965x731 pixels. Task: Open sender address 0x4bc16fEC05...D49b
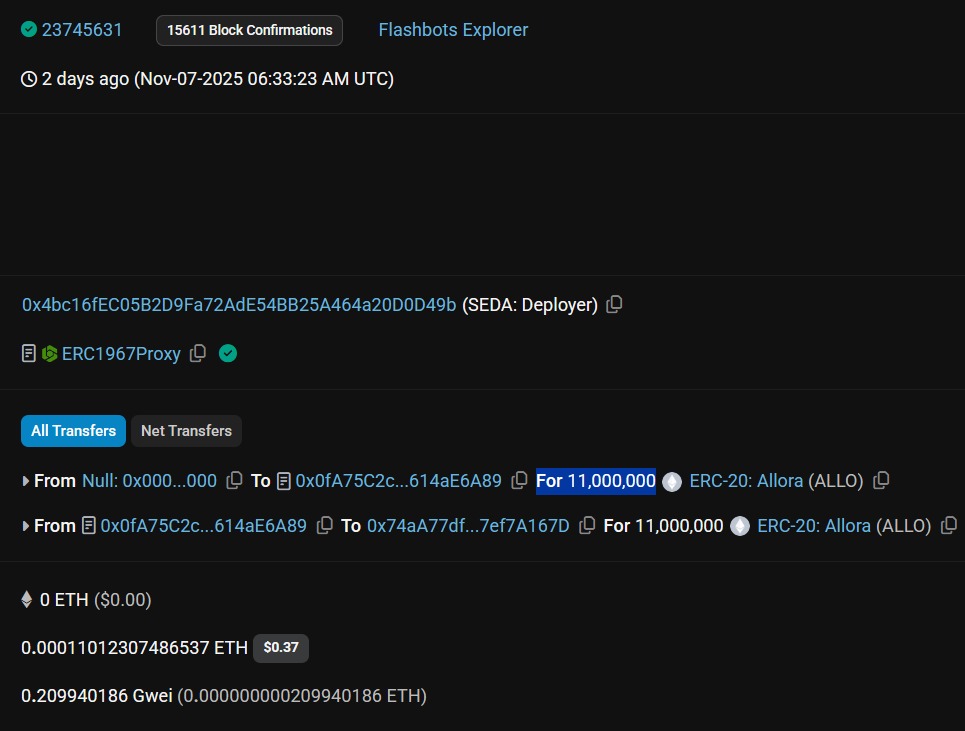click(239, 304)
